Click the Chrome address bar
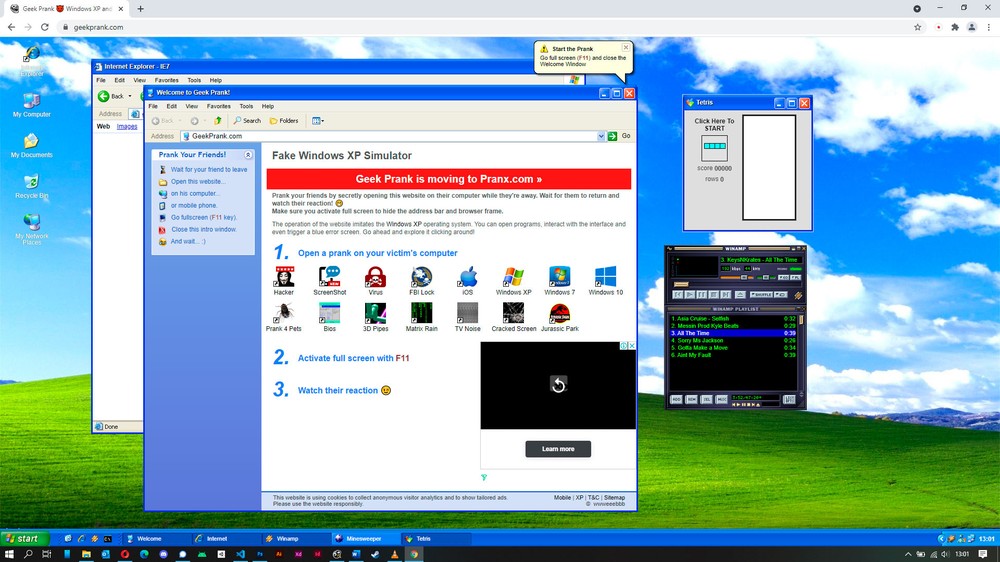 (x=485, y=27)
